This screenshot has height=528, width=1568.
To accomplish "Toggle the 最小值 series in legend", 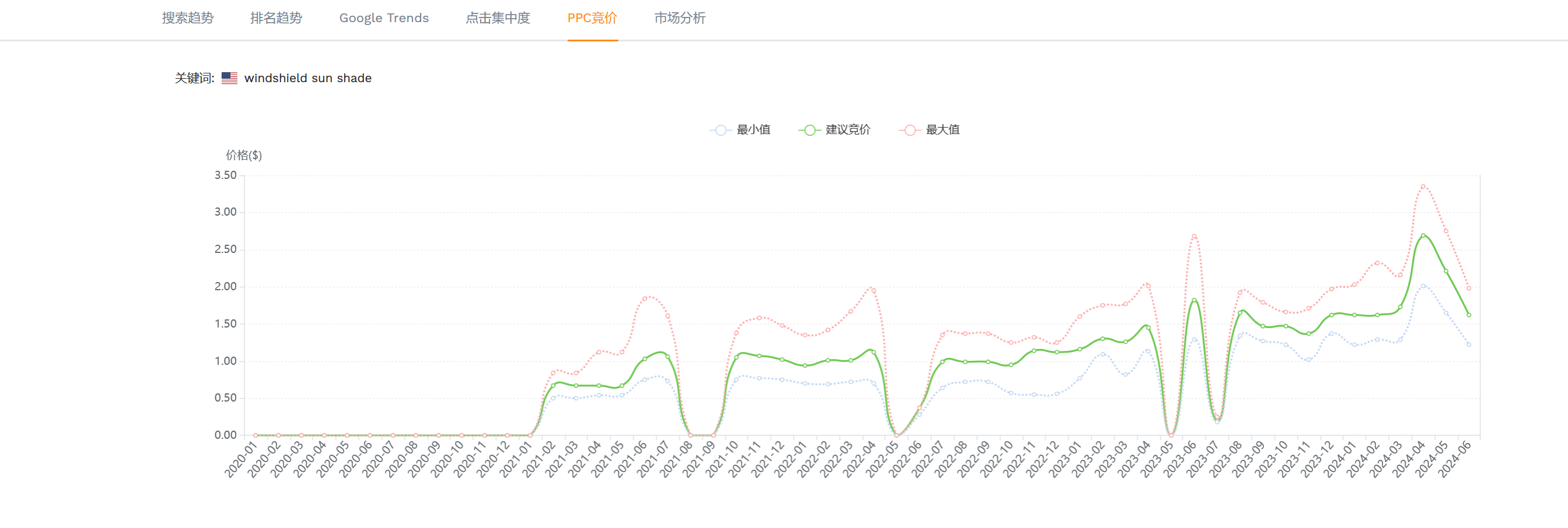I will tap(740, 129).
